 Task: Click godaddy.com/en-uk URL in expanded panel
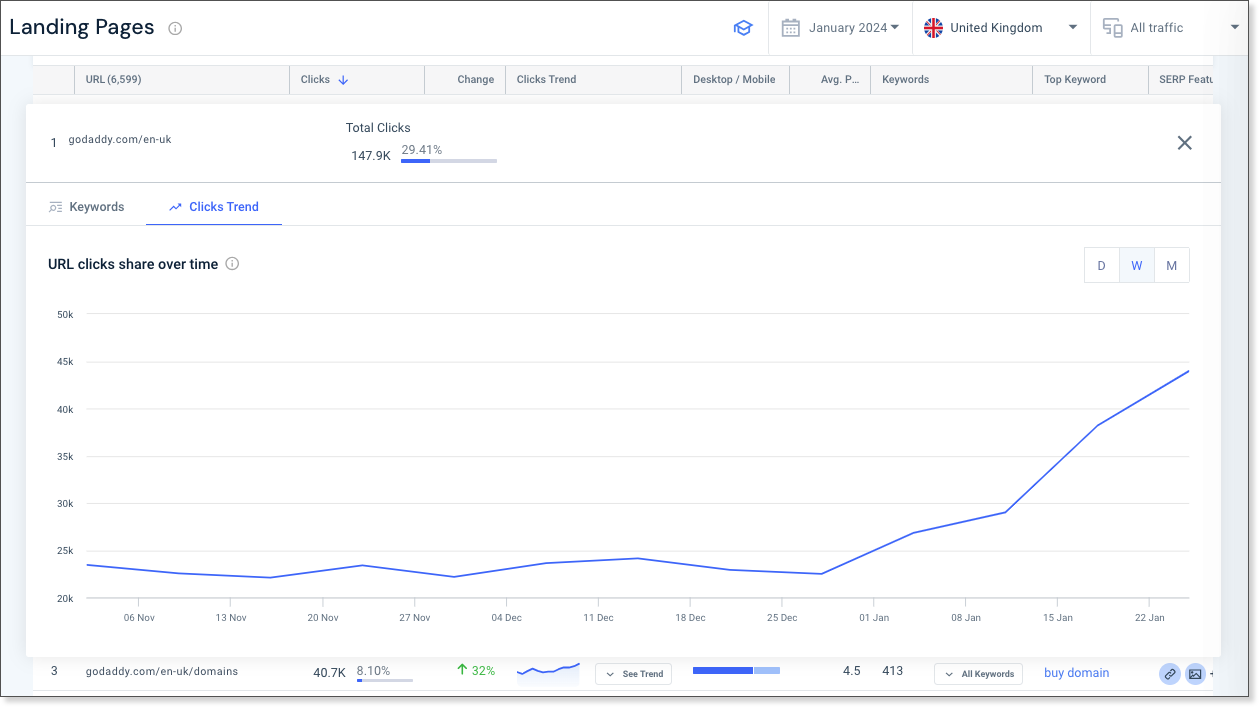pyautogui.click(x=120, y=140)
